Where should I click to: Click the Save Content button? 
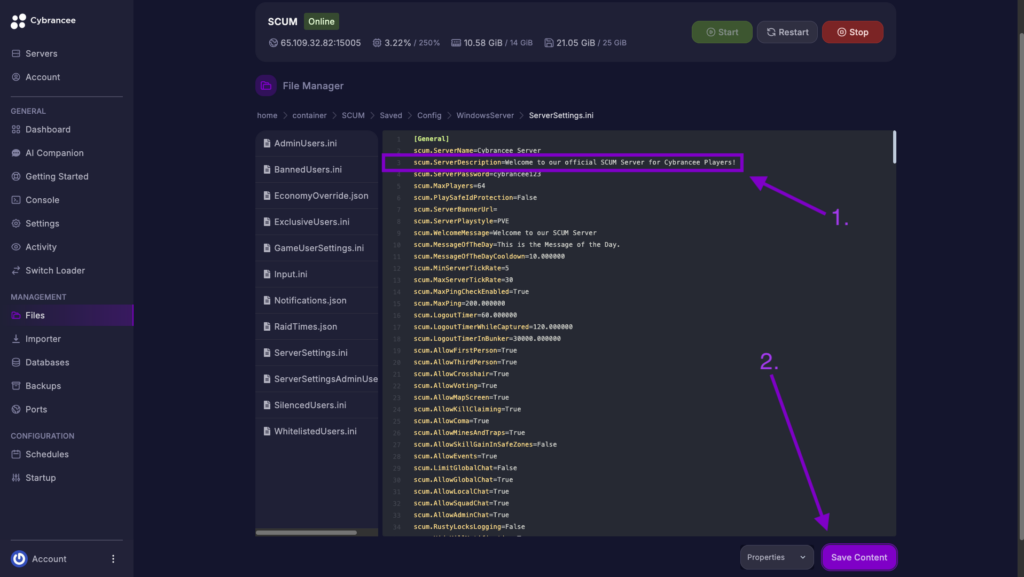[x=858, y=557]
